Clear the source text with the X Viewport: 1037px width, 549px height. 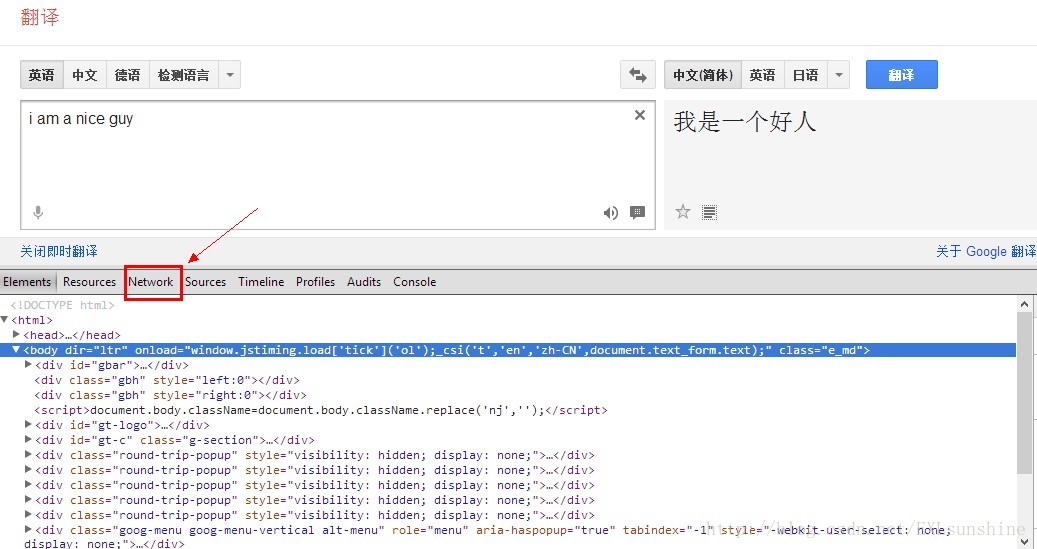pos(640,115)
